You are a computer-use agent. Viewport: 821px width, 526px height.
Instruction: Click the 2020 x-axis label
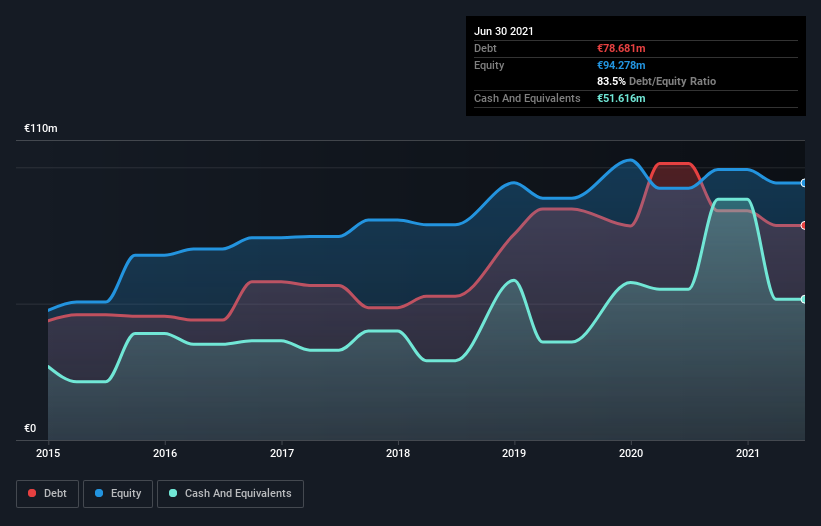coord(631,453)
